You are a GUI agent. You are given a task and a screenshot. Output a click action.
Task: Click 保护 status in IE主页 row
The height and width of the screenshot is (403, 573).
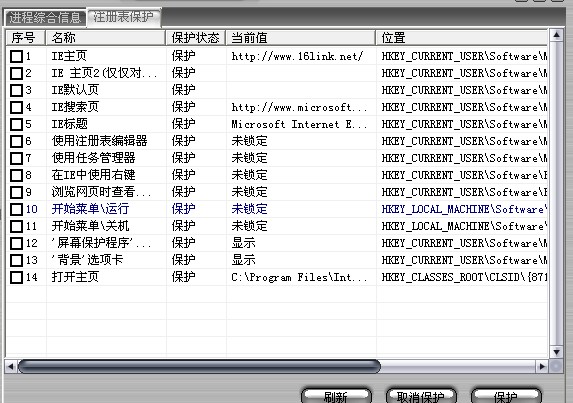click(x=183, y=56)
